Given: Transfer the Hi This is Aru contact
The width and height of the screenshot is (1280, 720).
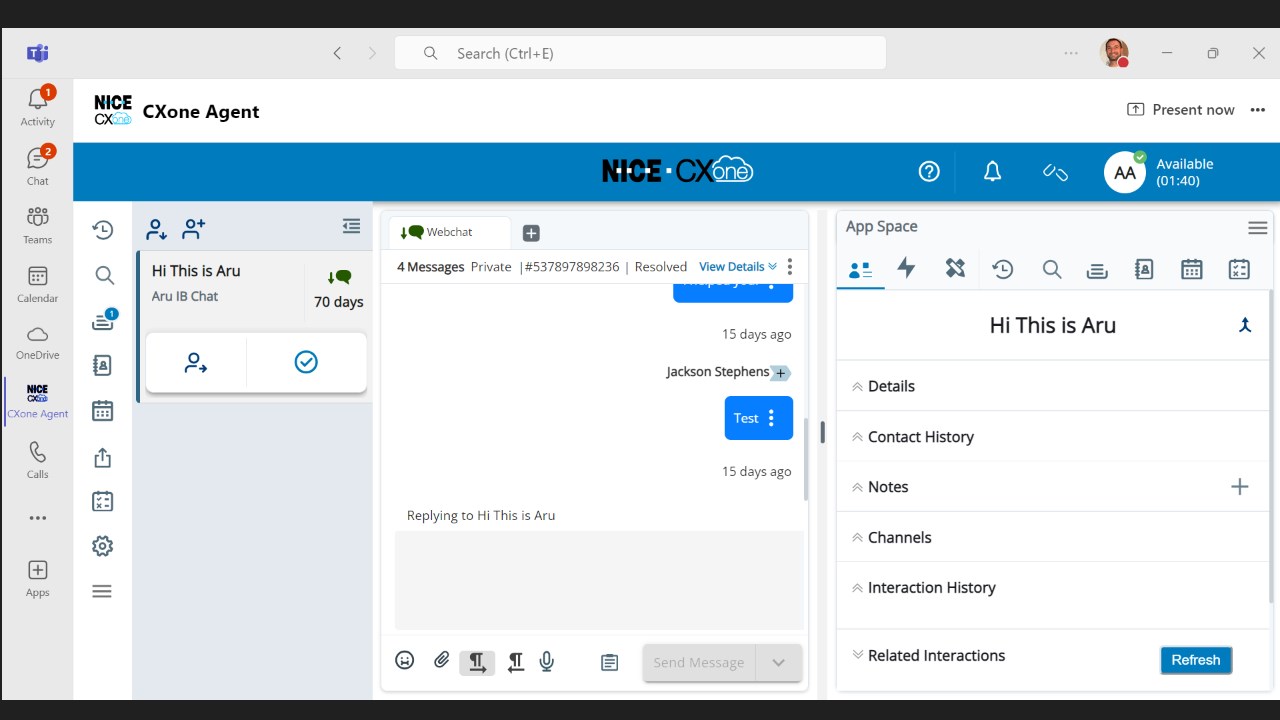Looking at the screenshot, I should [196, 362].
